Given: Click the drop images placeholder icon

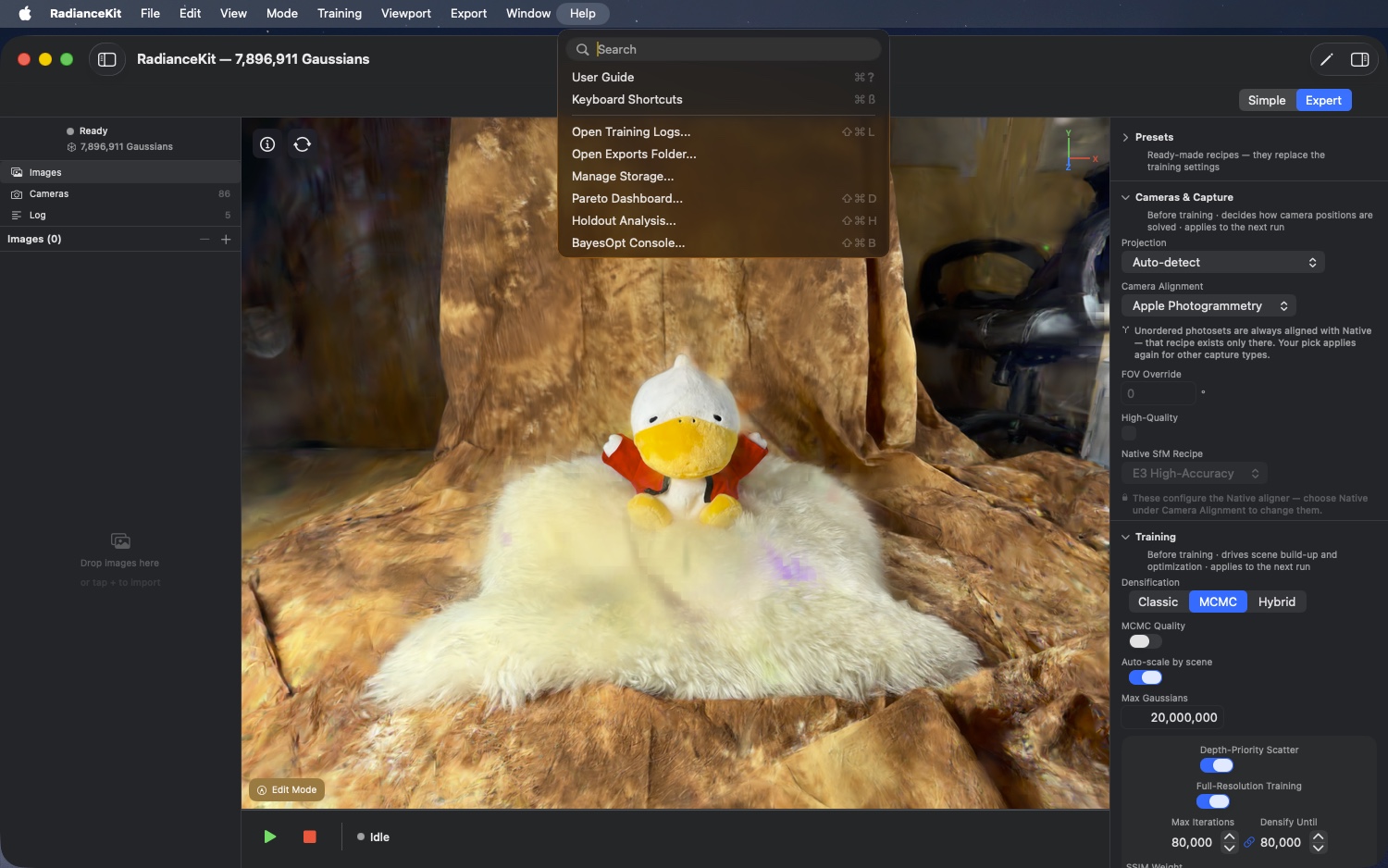Looking at the screenshot, I should pos(120,540).
